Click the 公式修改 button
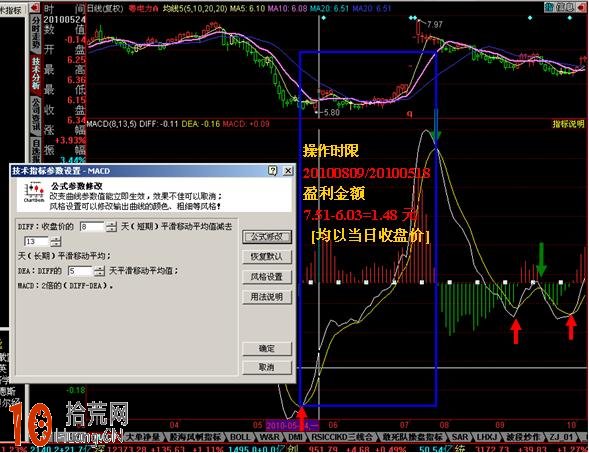This screenshot has width=589, height=453. tap(267, 237)
